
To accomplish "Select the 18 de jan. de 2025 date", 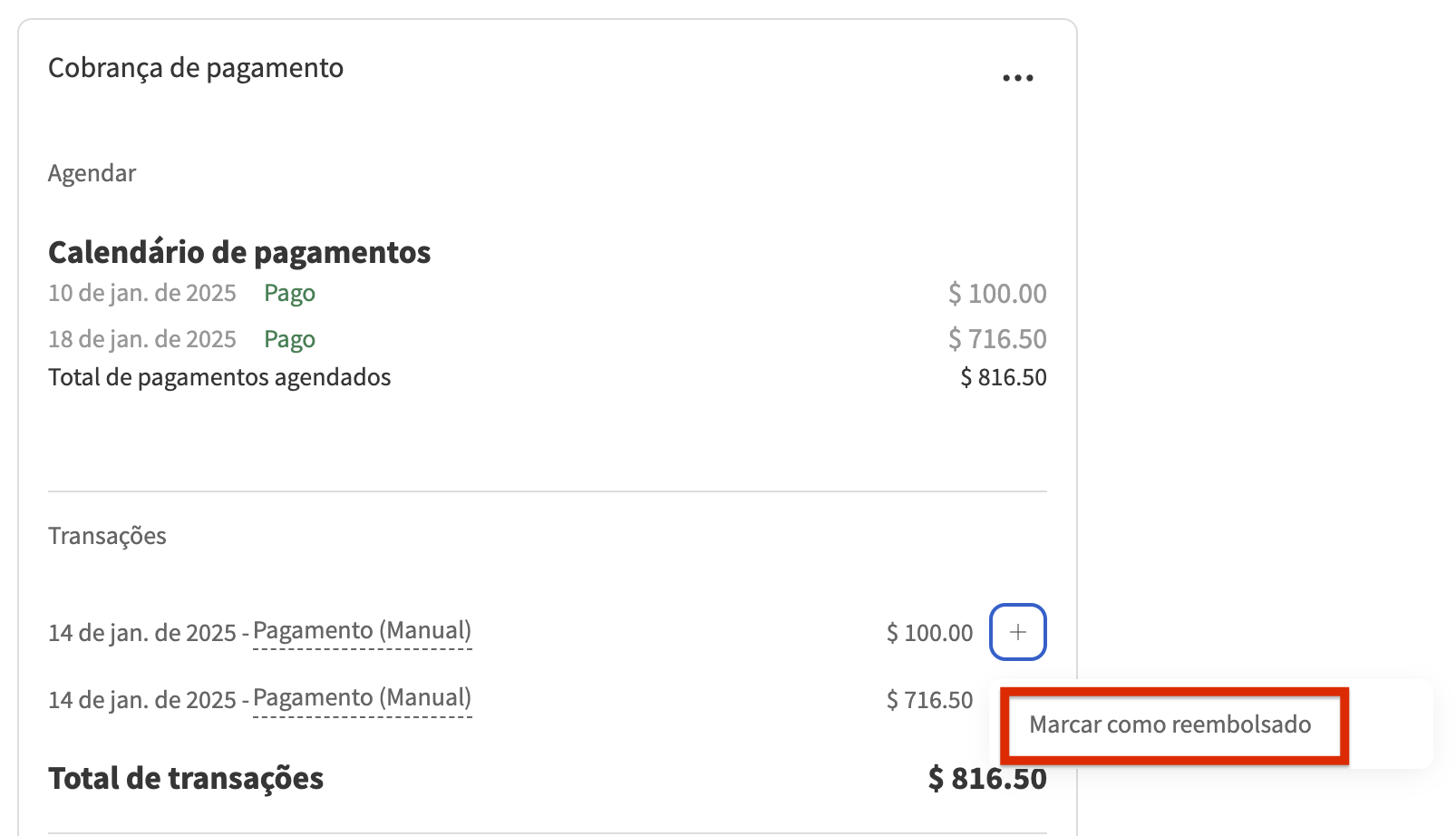I will click(141, 340).
